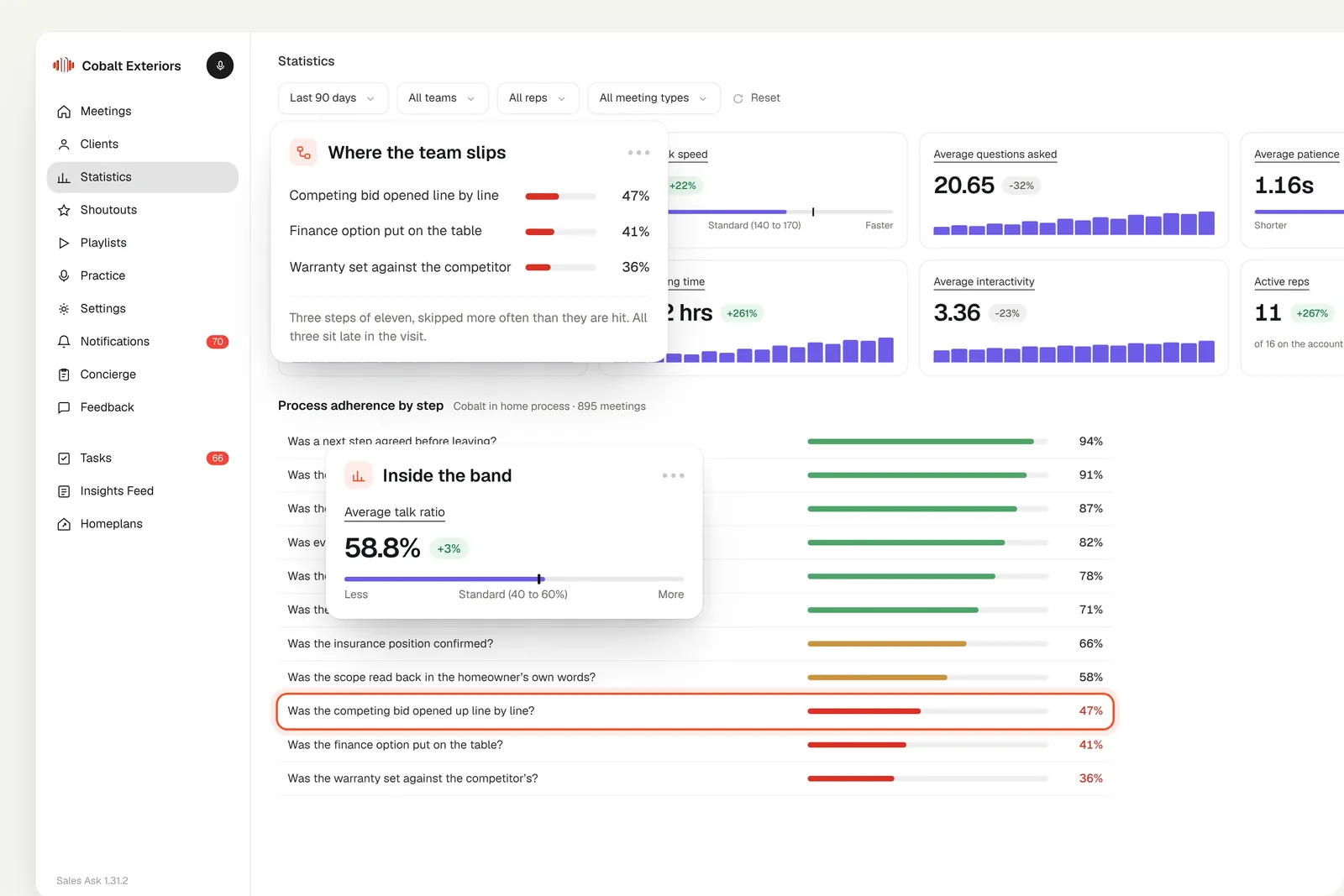Click the talk speed gauge marker

813,212
